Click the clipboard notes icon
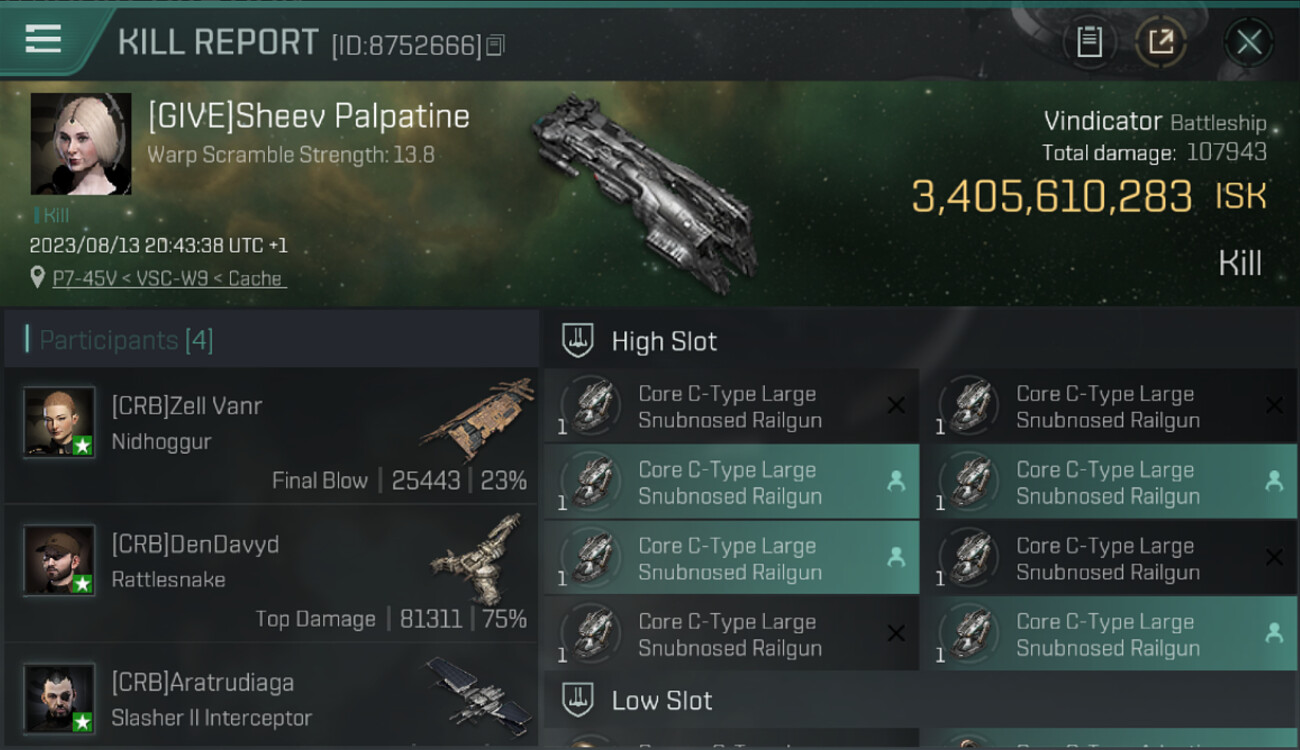Screen dimensions: 1300x750 coord(1089,42)
